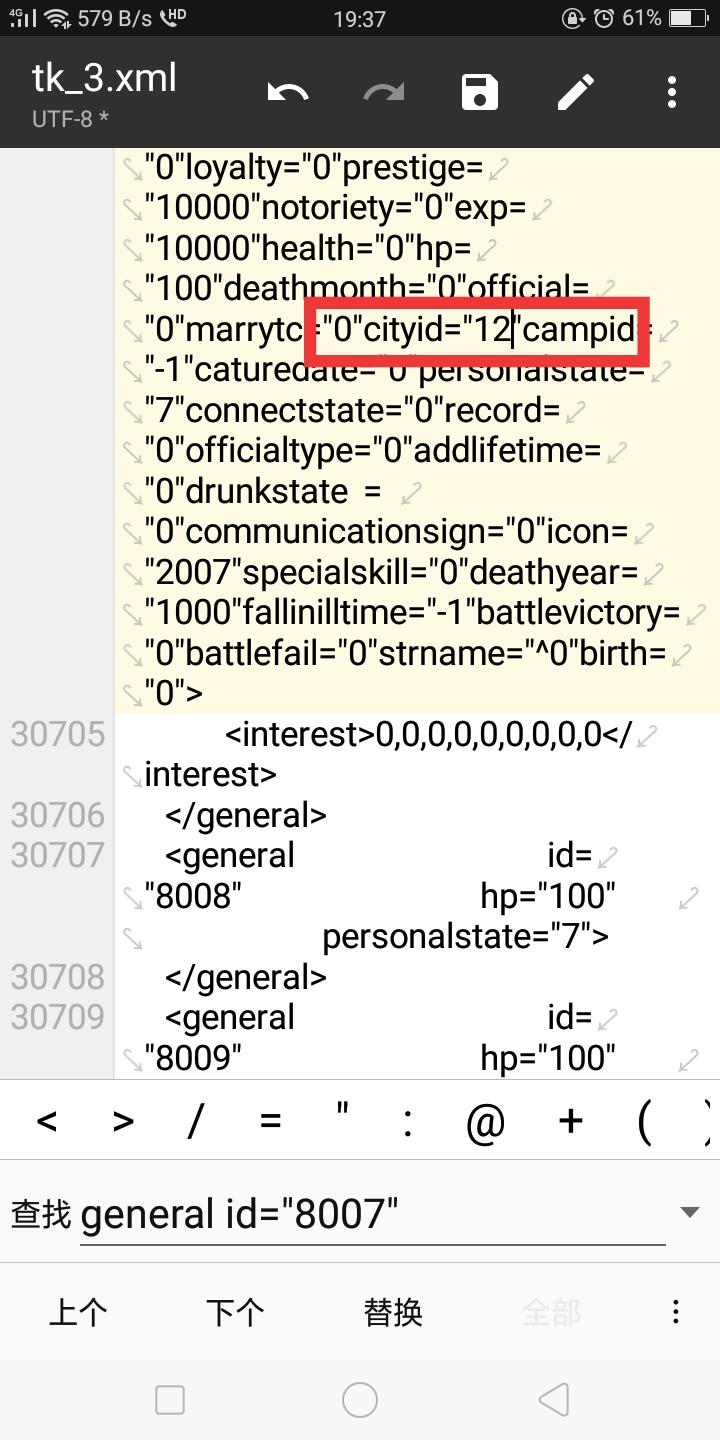Insert the less-than symbol from shortcut bar
This screenshot has height=1440, width=720.
(x=46, y=1120)
